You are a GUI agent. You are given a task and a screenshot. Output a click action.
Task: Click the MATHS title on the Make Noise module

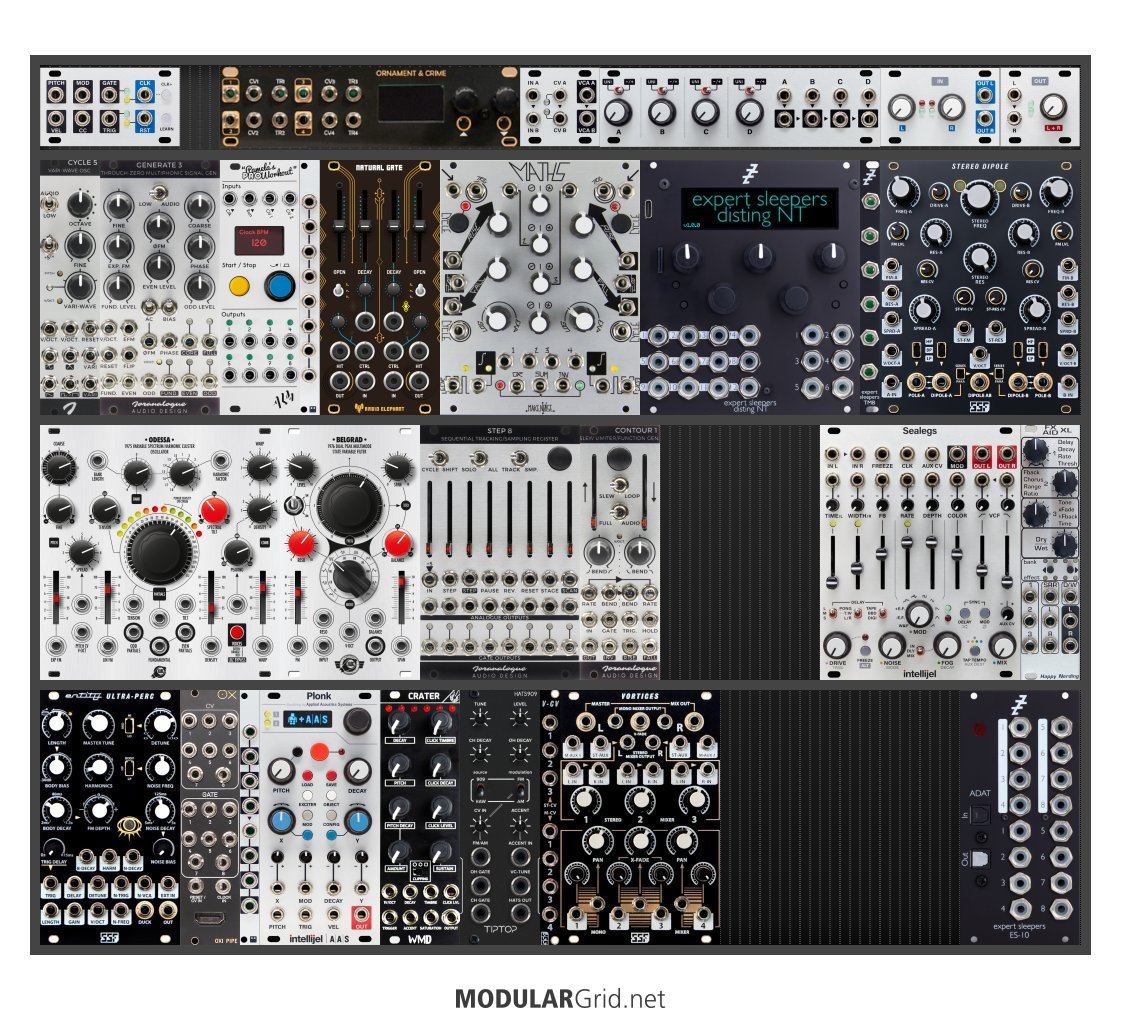pos(539,172)
